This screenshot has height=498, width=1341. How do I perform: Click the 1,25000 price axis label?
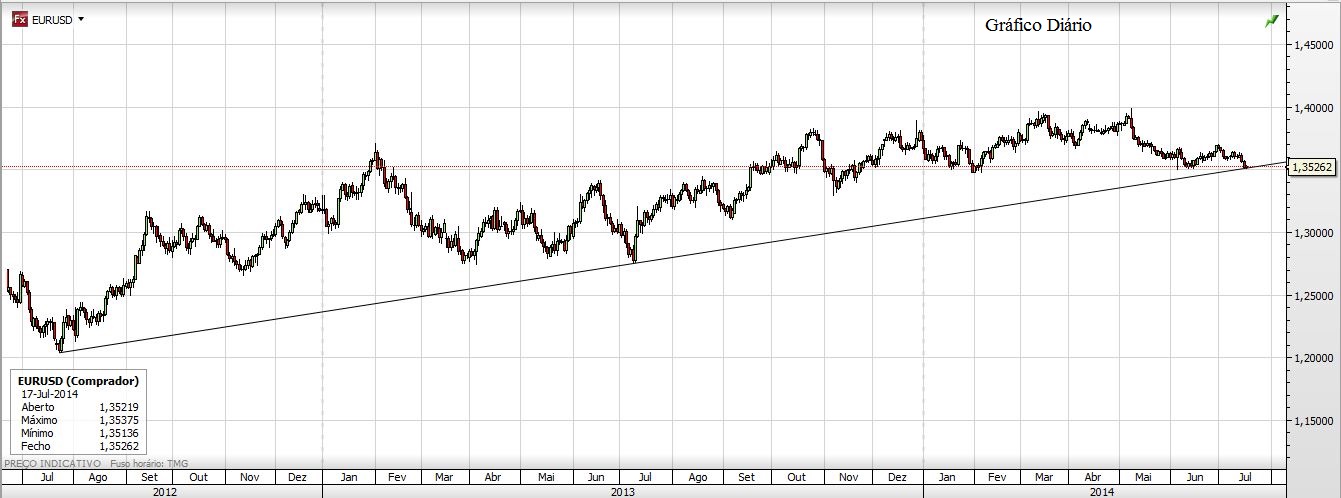1313,296
